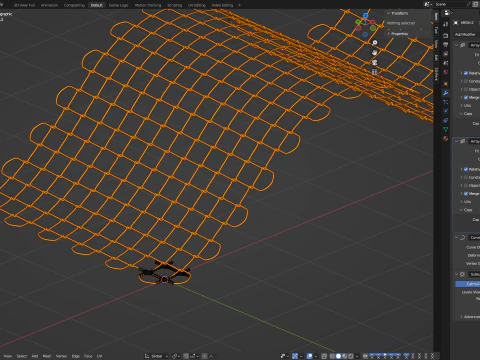Collapse the Curve modifier panel
This screenshot has height=360, width=480.
(457, 237)
